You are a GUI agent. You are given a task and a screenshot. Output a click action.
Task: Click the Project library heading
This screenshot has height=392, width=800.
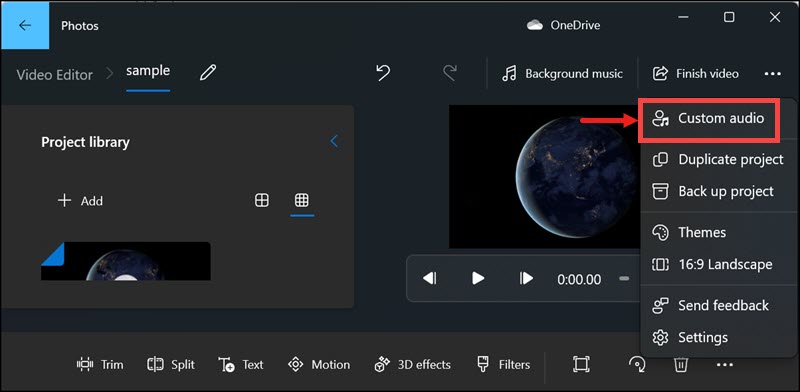[85, 142]
